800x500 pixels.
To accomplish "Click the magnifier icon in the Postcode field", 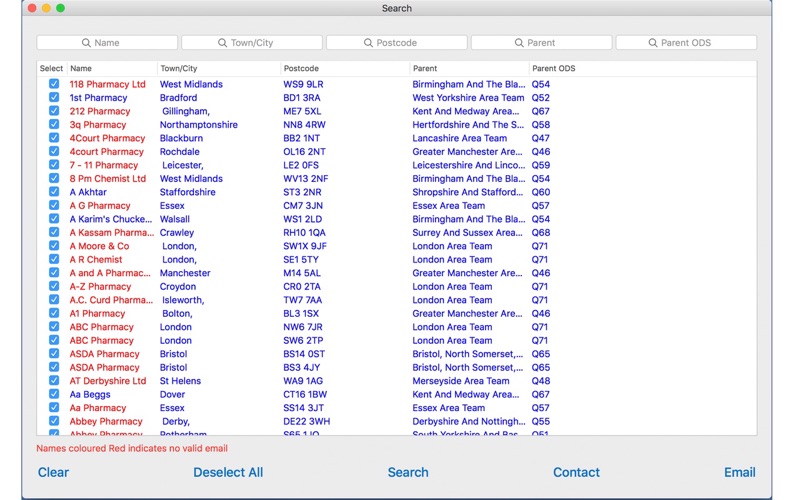I will (x=368, y=43).
